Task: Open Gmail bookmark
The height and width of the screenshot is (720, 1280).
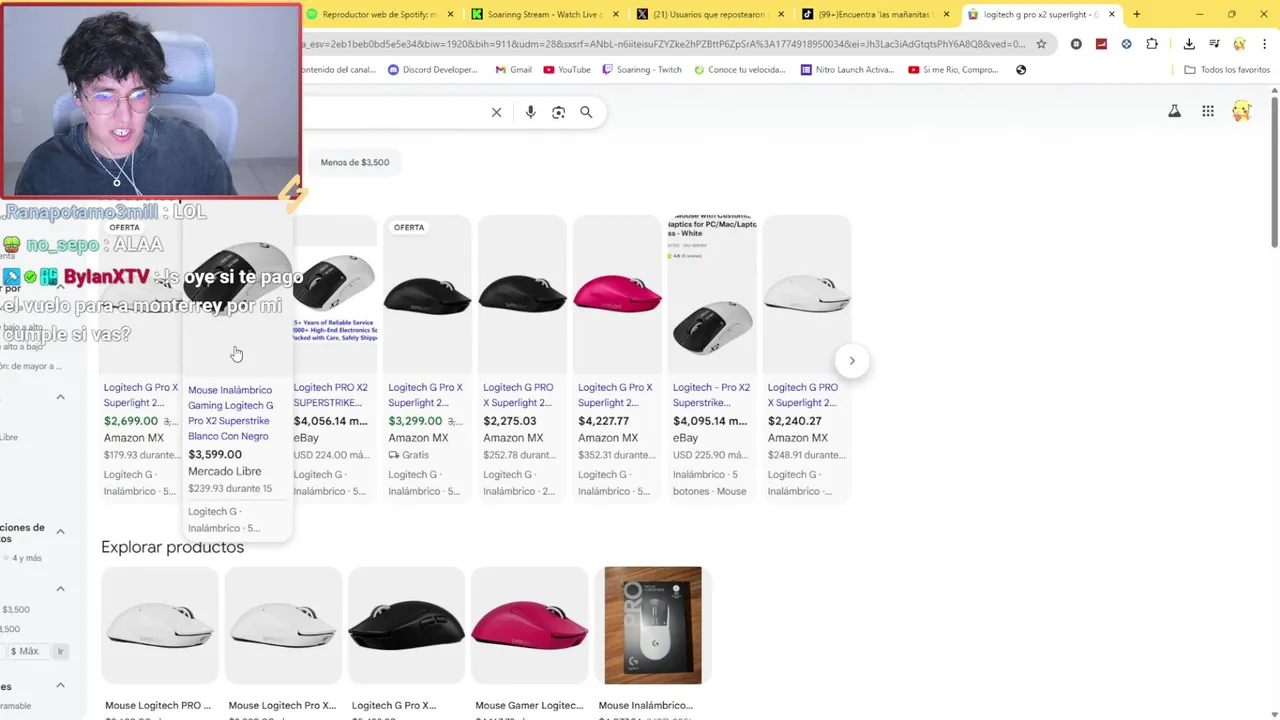Action: tap(514, 70)
